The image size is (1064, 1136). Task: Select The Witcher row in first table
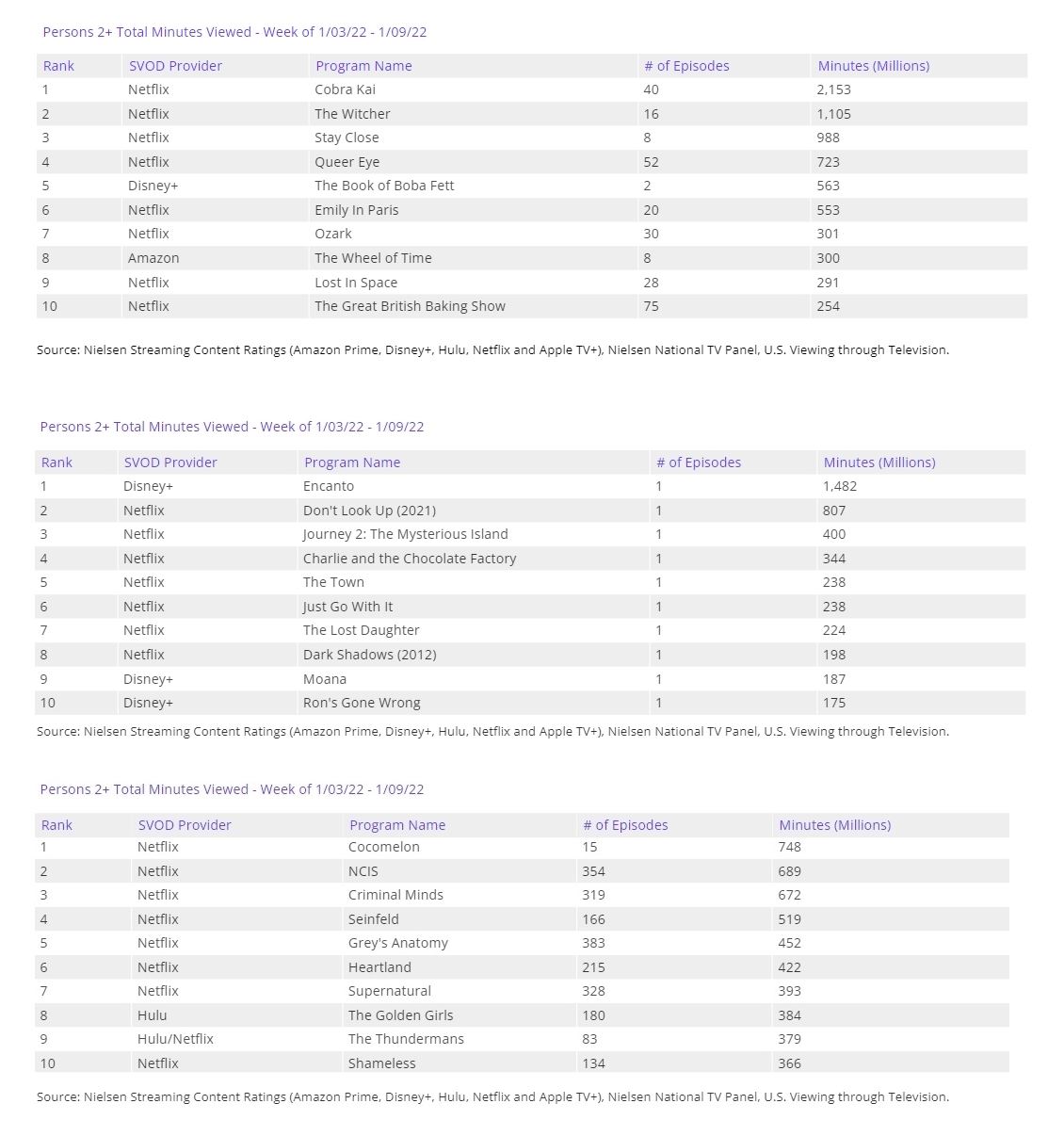pyautogui.click(x=352, y=114)
